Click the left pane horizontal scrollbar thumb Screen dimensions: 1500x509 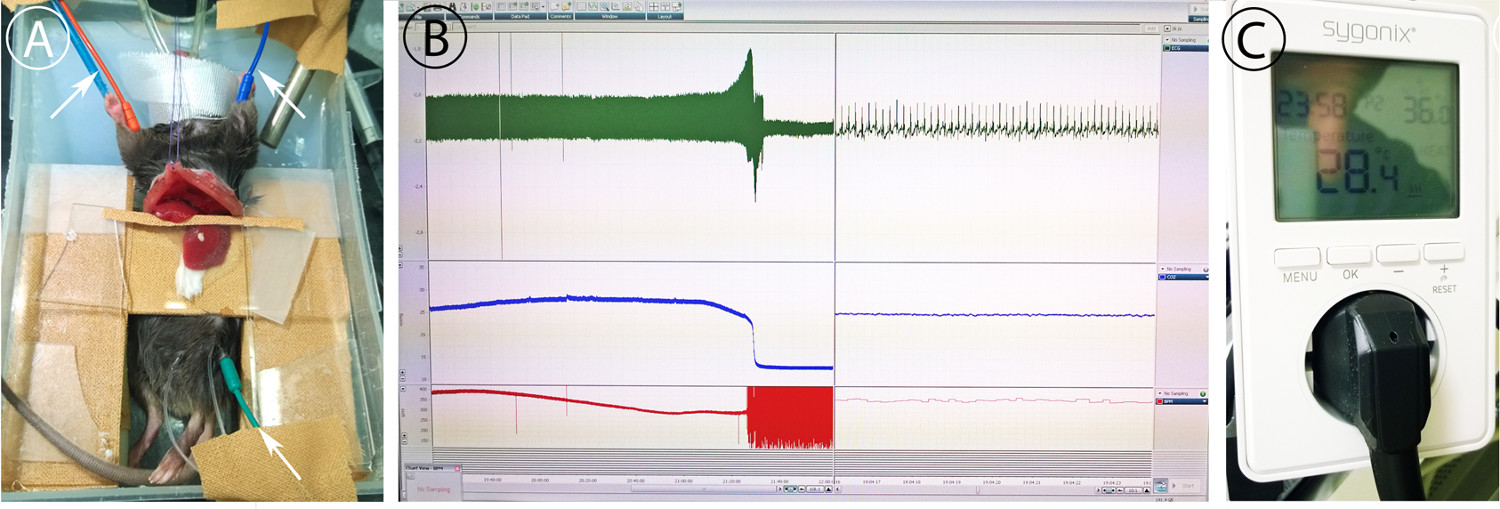pos(703,489)
